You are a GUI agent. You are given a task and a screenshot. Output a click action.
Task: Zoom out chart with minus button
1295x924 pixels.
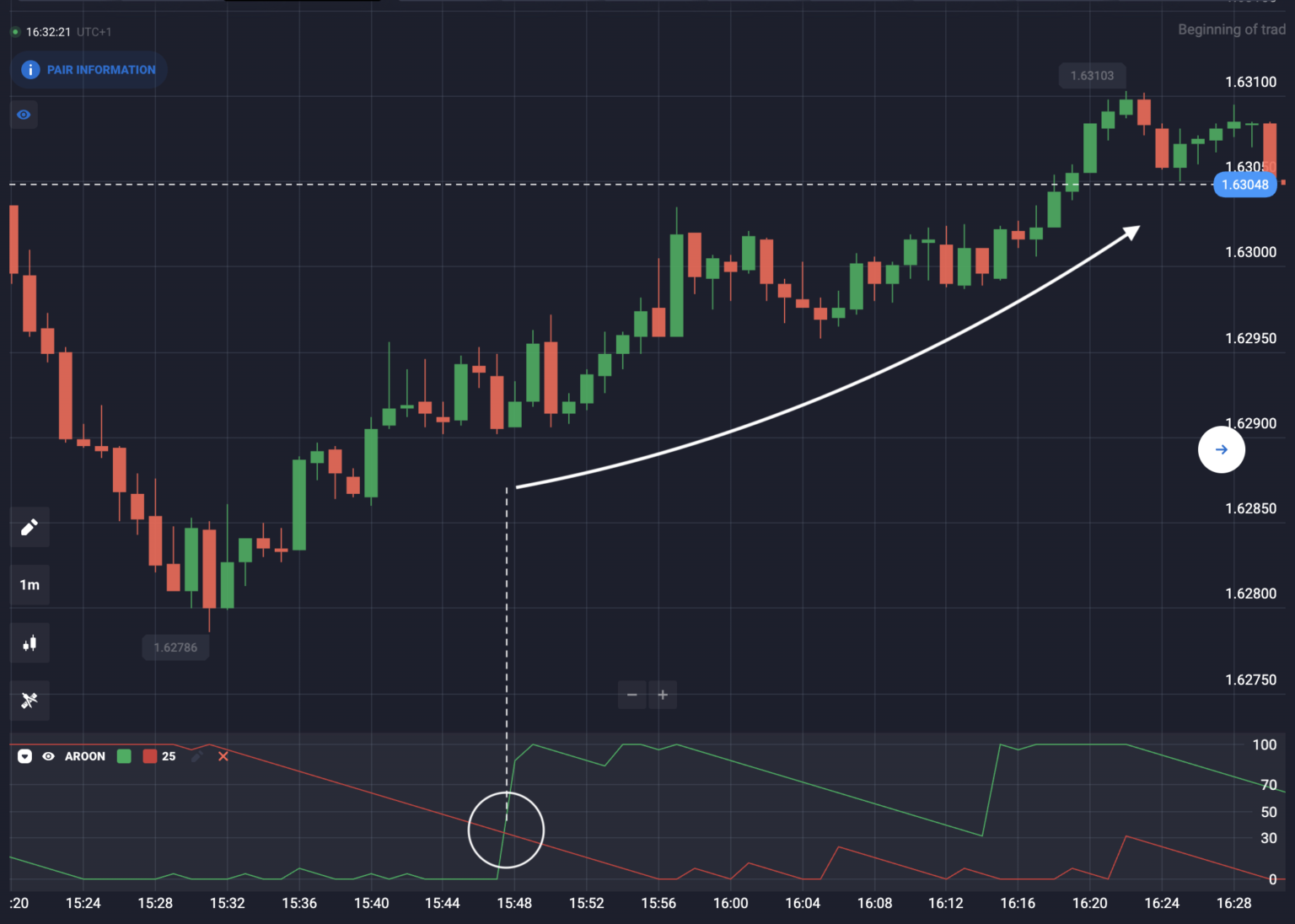click(x=632, y=696)
